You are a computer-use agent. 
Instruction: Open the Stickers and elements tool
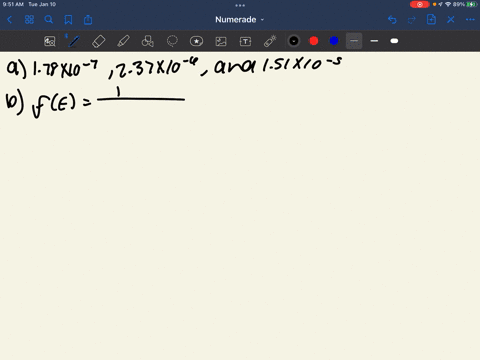(x=196, y=41)
